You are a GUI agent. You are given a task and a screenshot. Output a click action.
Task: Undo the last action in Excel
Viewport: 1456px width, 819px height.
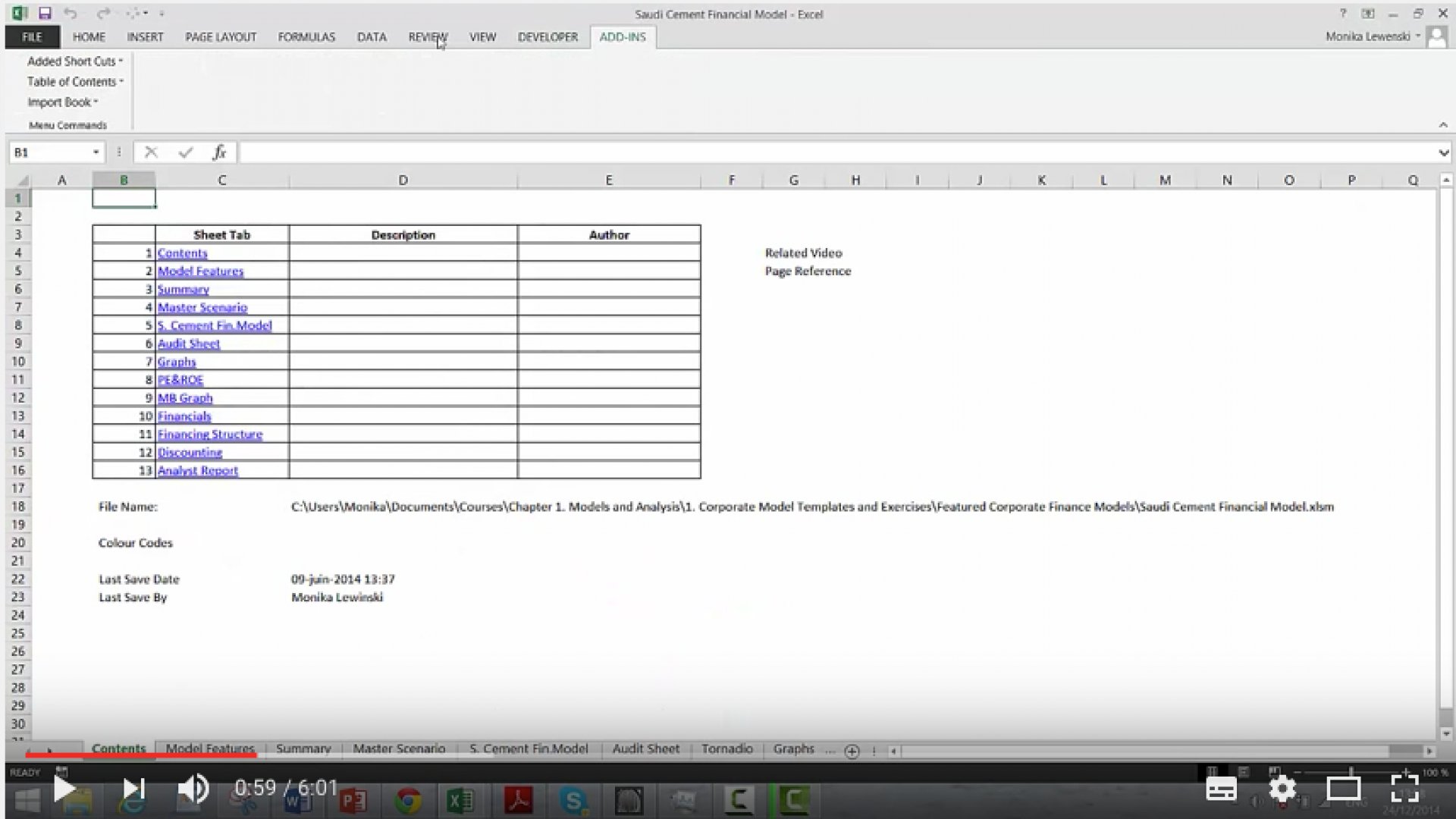click(x=71, y=13)
